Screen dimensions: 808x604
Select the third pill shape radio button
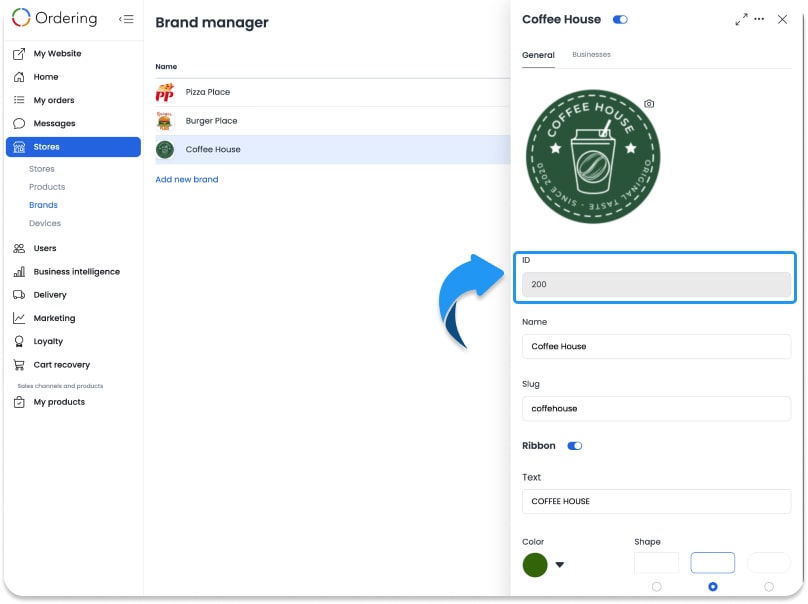tap(769, 587)
